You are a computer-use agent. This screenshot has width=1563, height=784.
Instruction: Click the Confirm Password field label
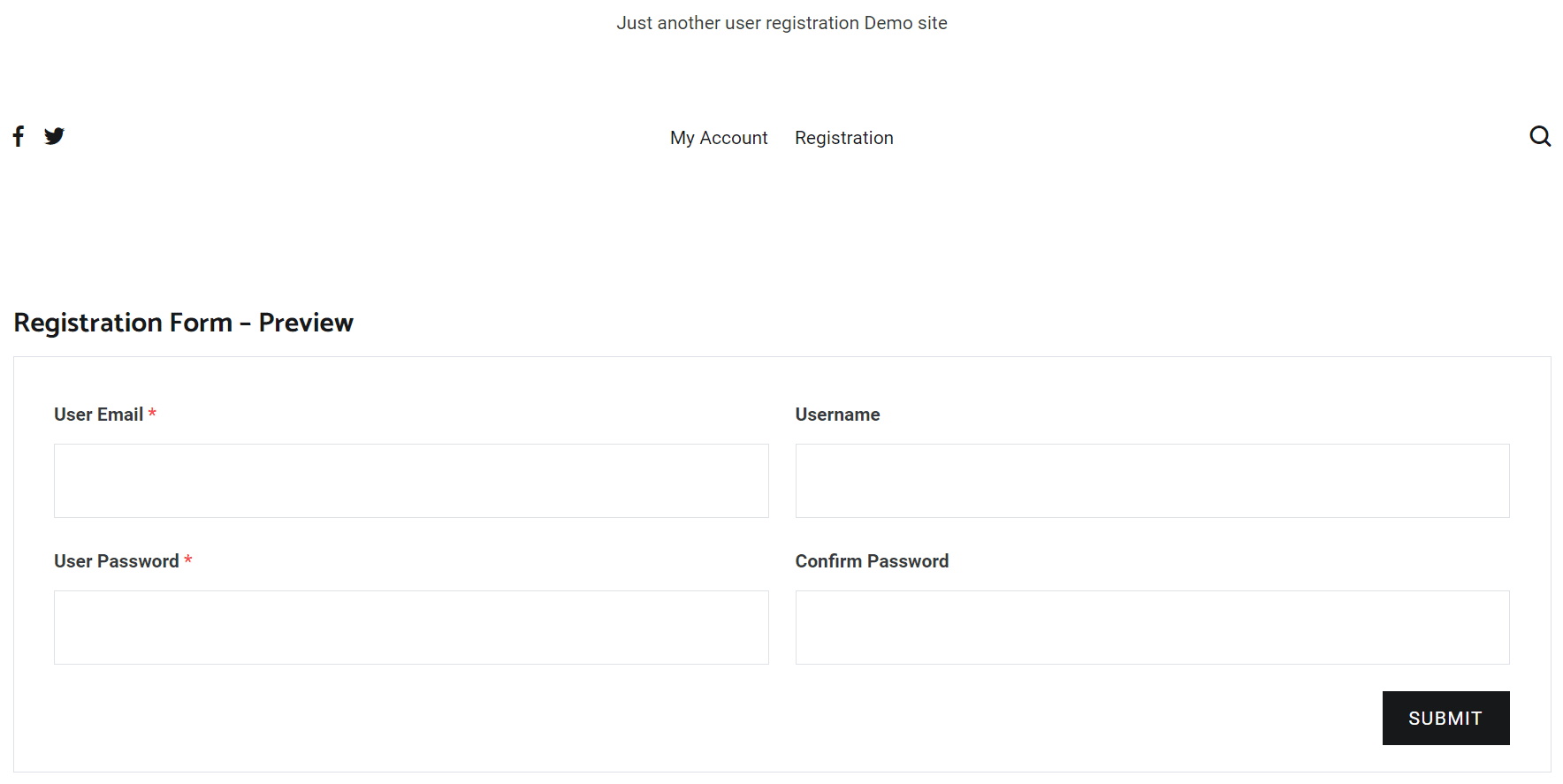872,561
